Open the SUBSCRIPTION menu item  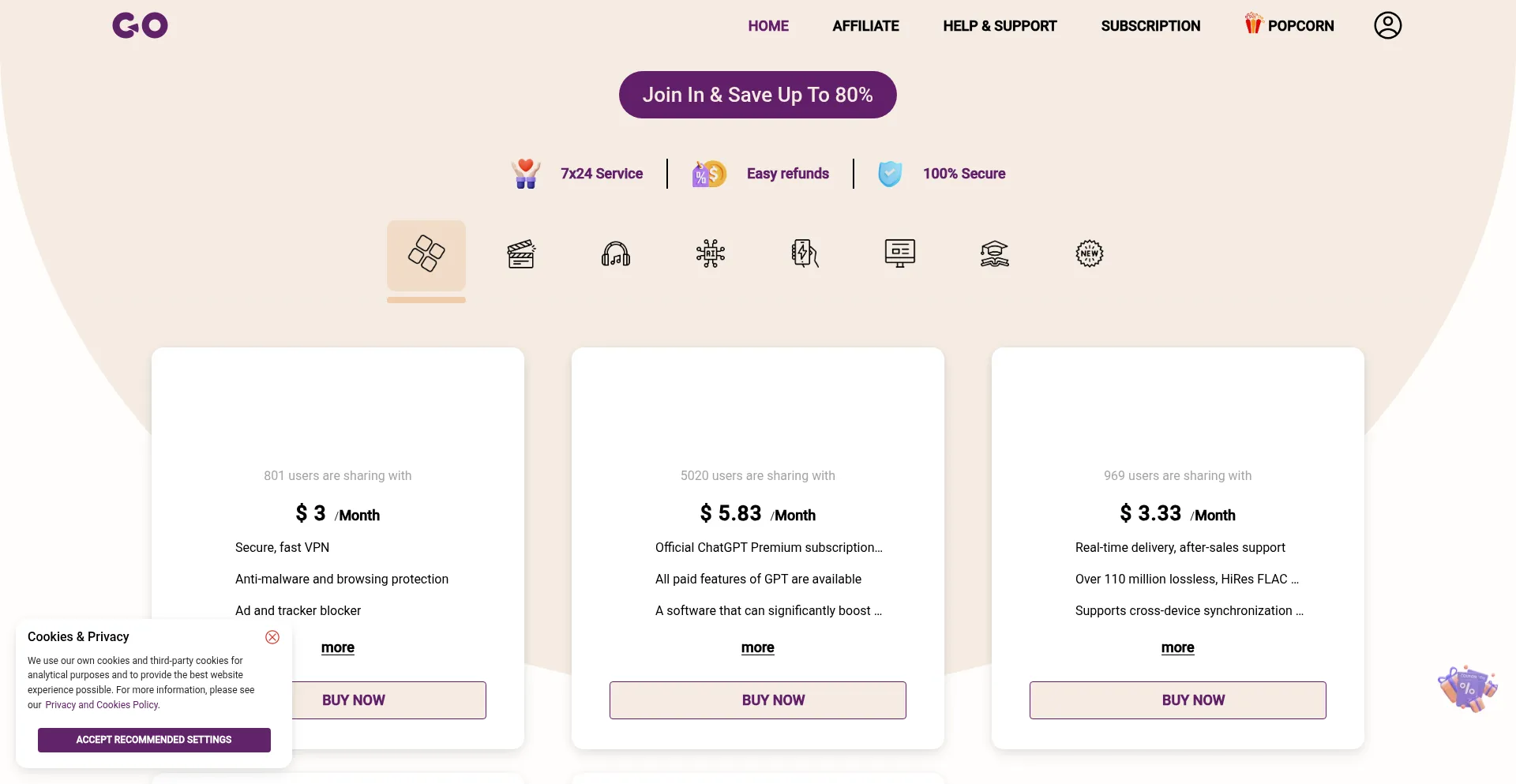point(1150,26)
